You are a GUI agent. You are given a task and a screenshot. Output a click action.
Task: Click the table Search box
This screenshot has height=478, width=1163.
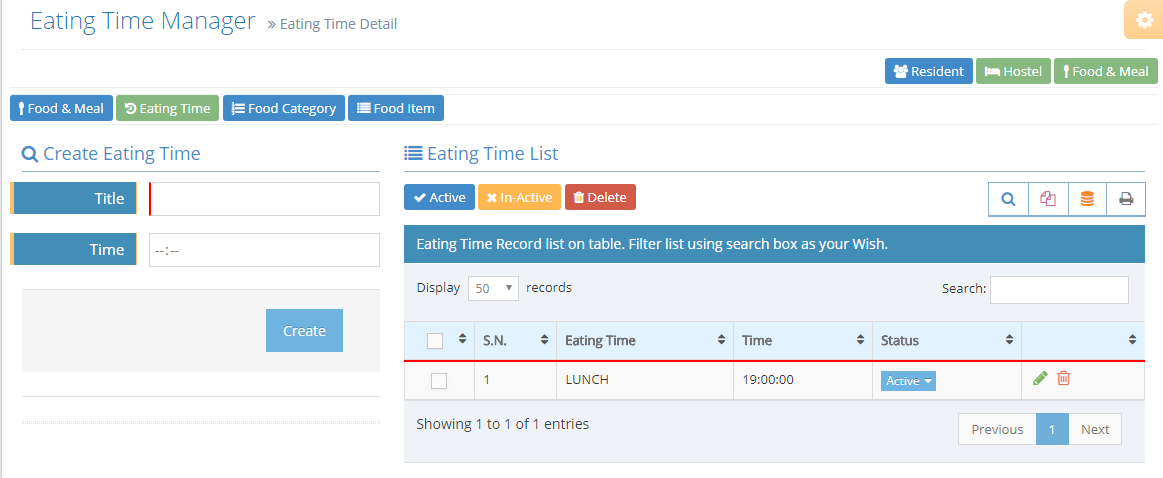1059,289
